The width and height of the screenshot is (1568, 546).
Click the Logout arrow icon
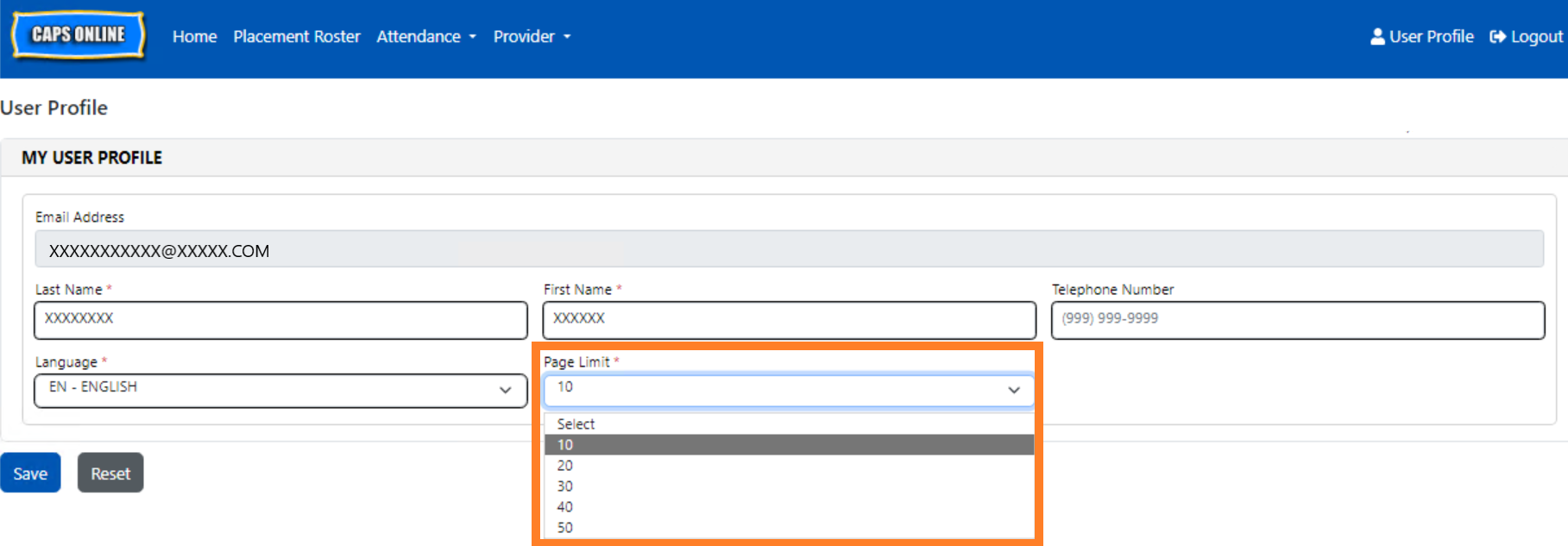(1497, 37)
